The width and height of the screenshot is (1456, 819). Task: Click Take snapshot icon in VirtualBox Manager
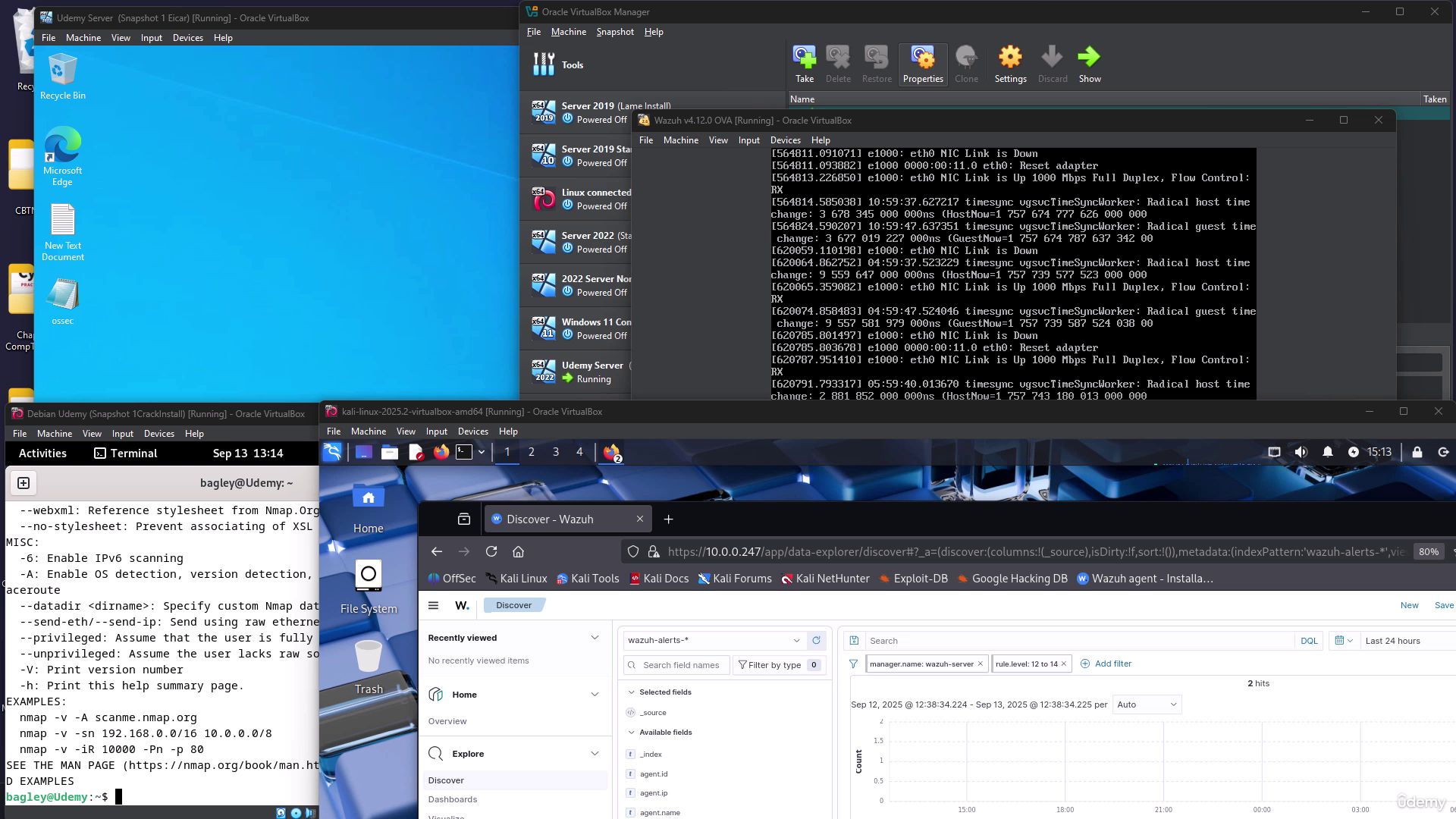(804, 64)
